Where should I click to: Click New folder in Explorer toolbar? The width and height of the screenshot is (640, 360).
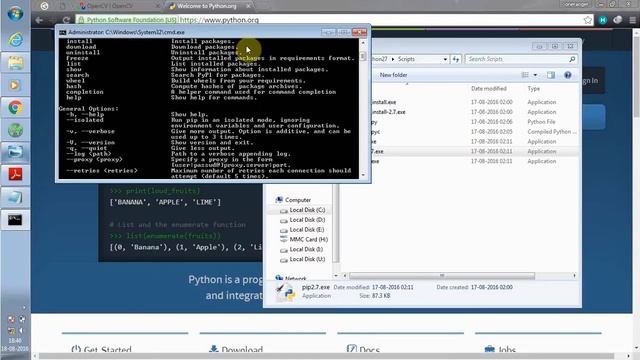click(393, 75)
